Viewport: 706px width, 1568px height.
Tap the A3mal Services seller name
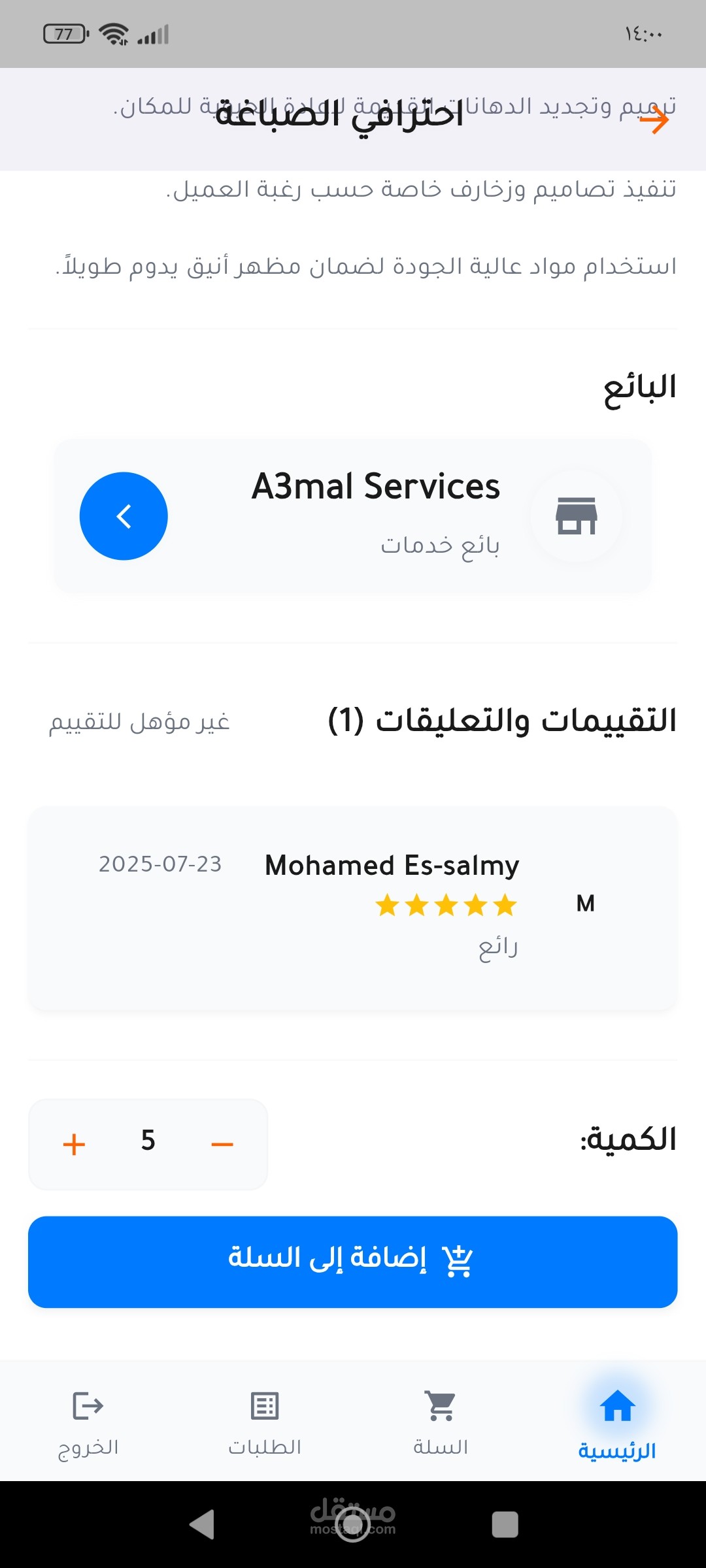376,487
